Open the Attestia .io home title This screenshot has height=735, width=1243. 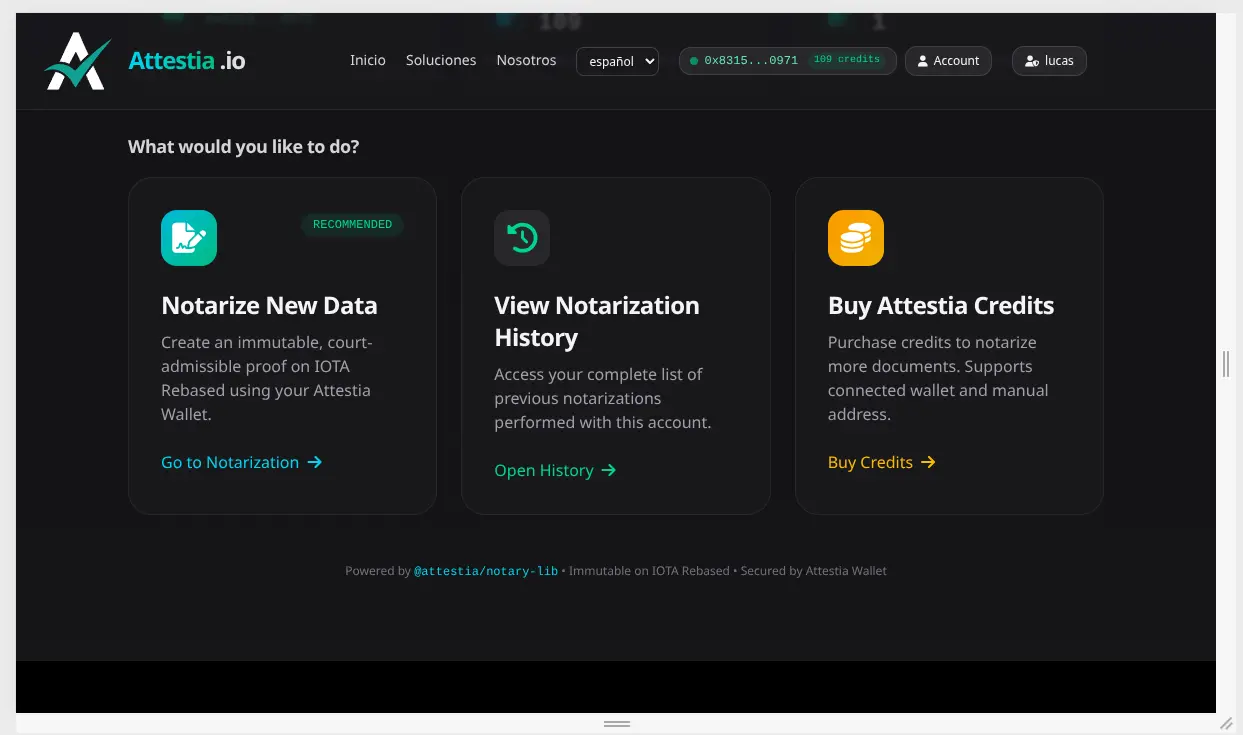(187, 61)
